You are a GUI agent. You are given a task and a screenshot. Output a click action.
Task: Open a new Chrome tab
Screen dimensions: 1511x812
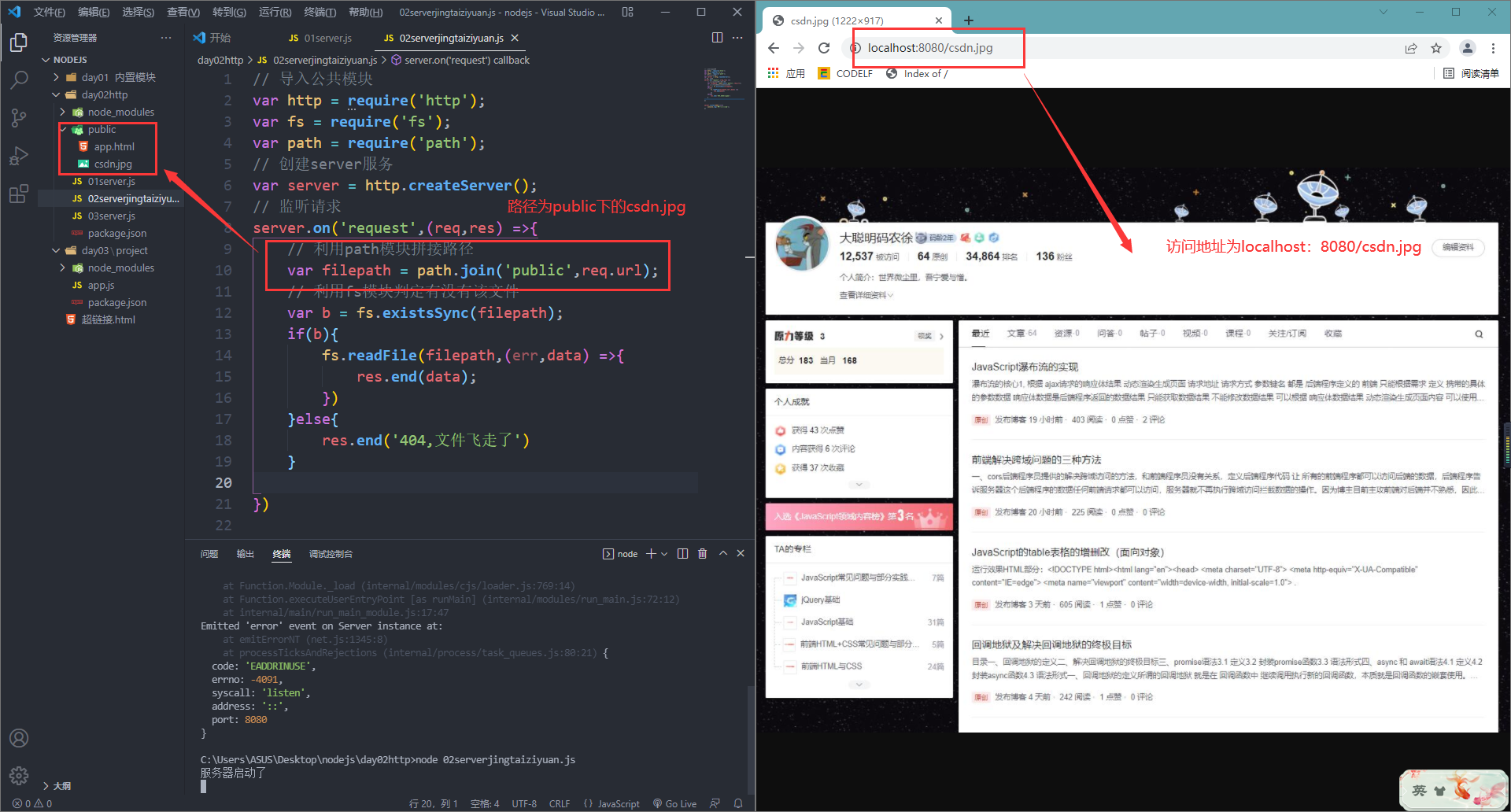coord(969,20)
